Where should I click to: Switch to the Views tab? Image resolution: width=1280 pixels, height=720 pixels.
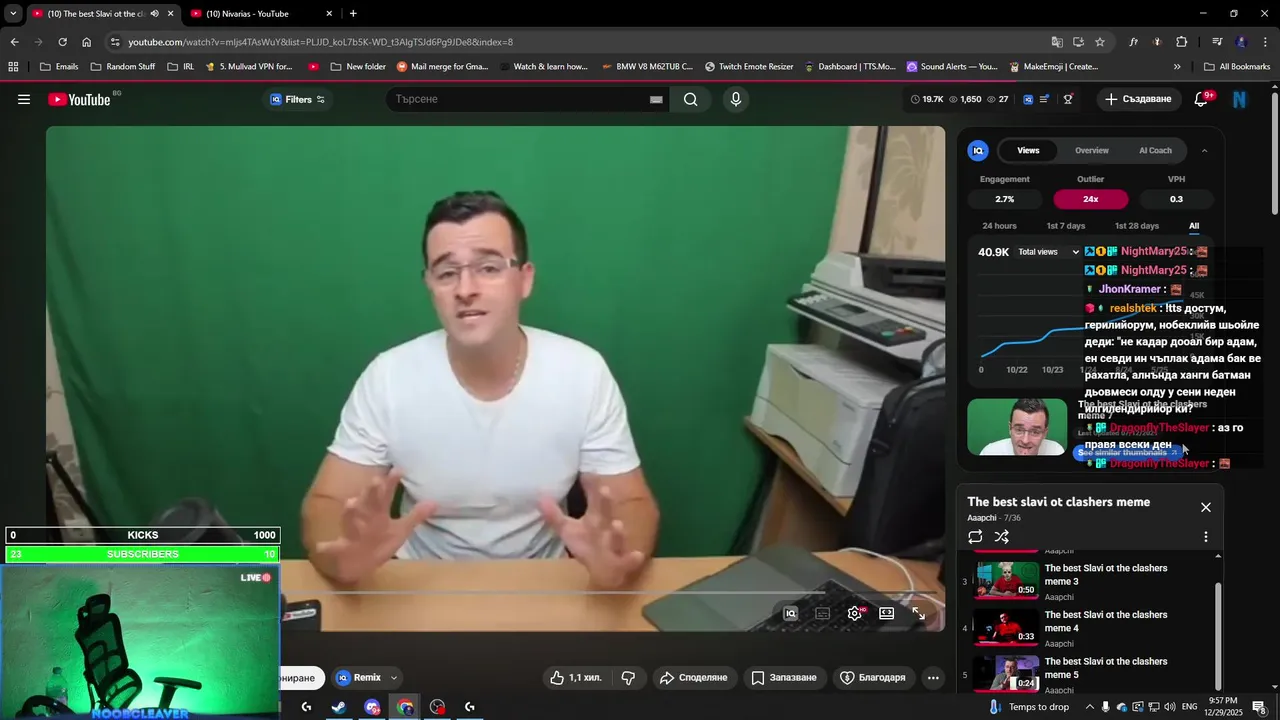coord(1028,150)
